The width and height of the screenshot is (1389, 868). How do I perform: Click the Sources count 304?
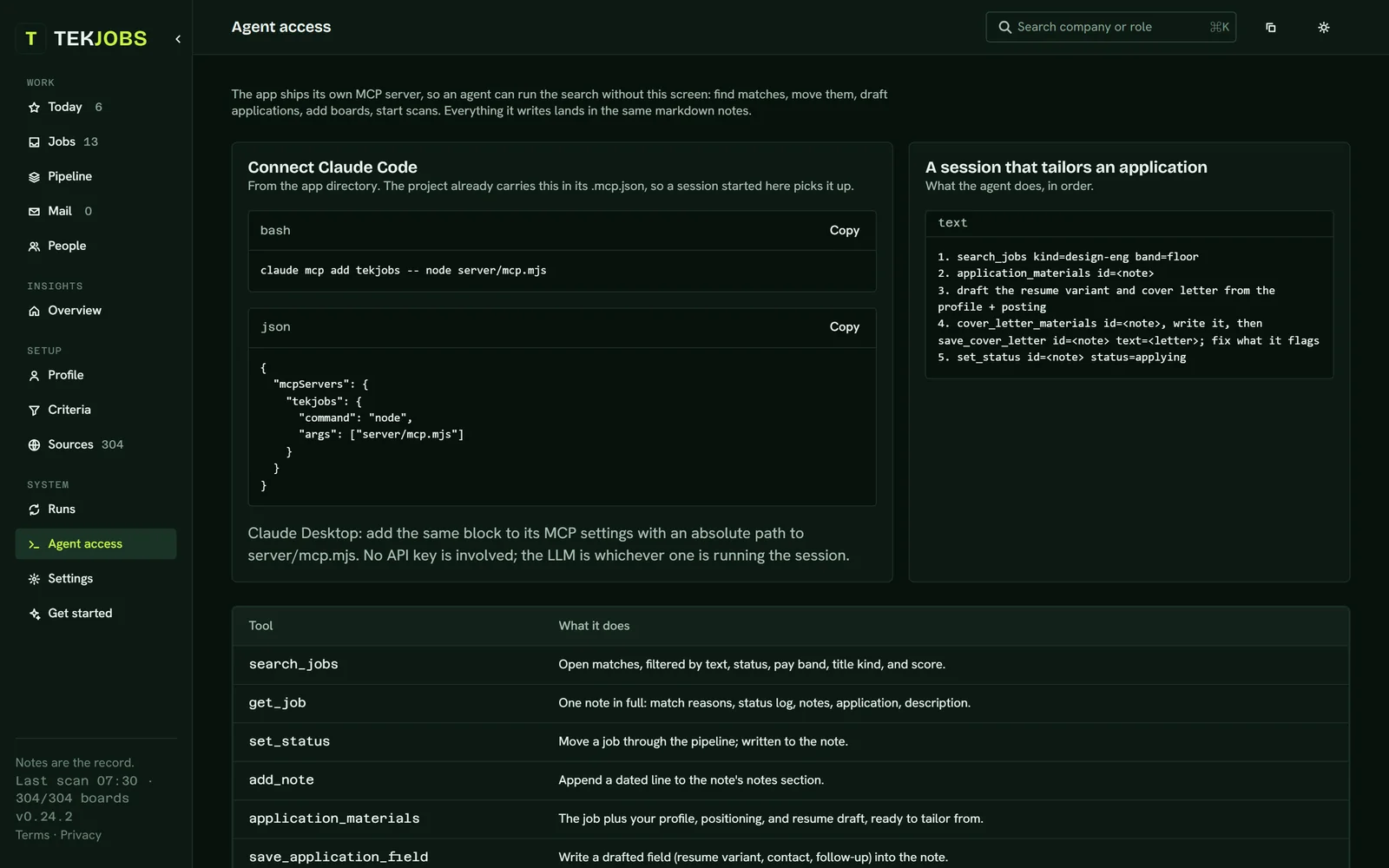(112, 444)
